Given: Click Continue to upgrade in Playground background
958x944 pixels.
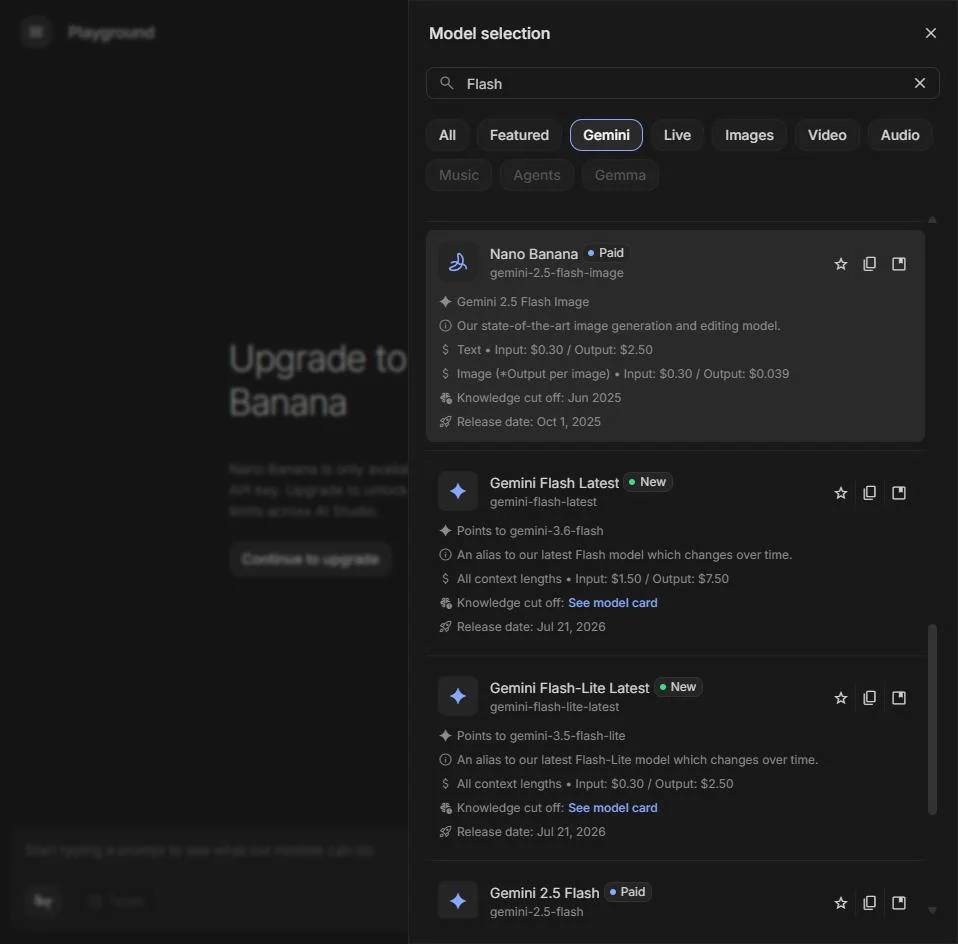Looking at the screenshot, I should 310,559.
